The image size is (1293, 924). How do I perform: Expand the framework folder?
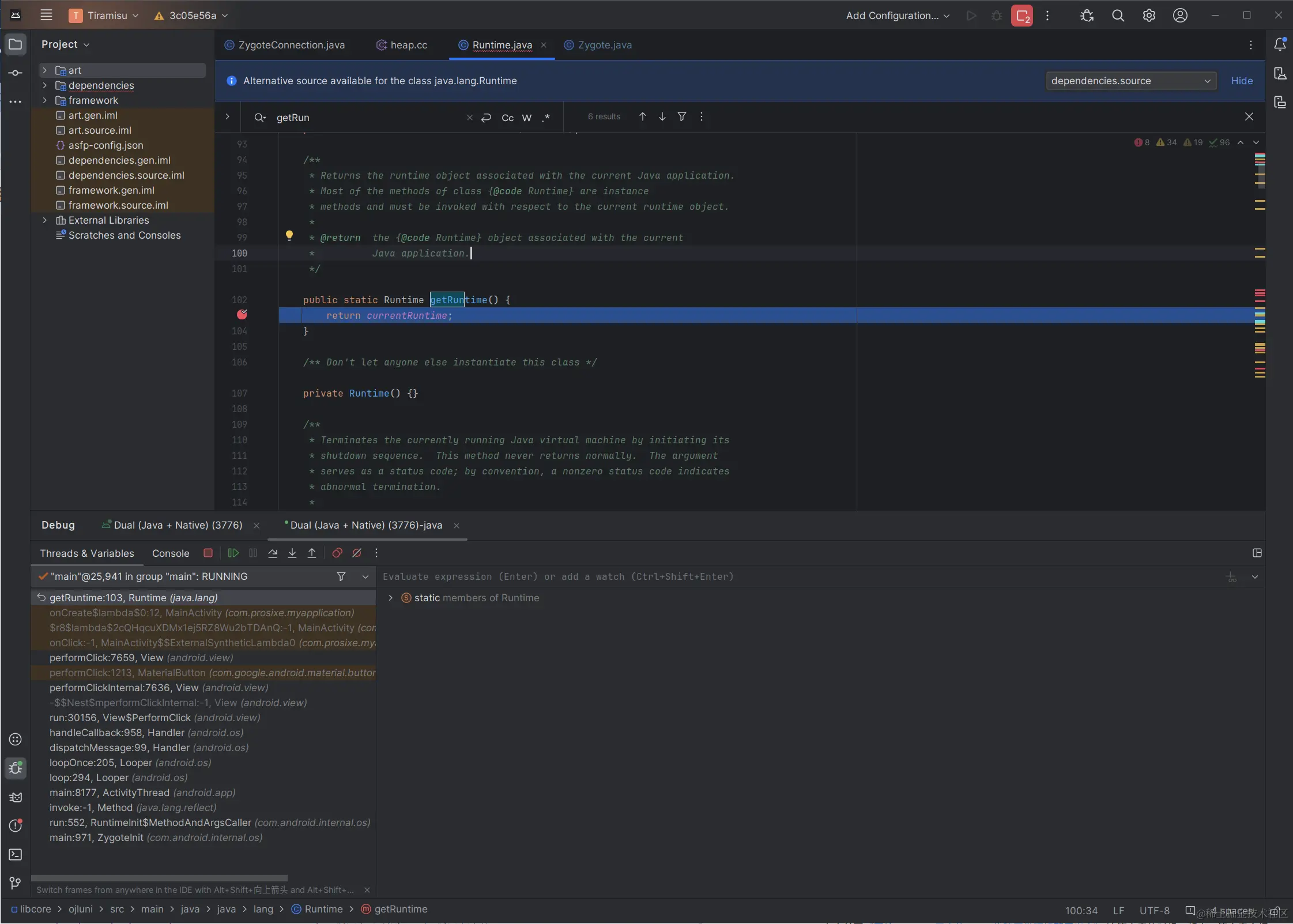[x=45, y=100]
